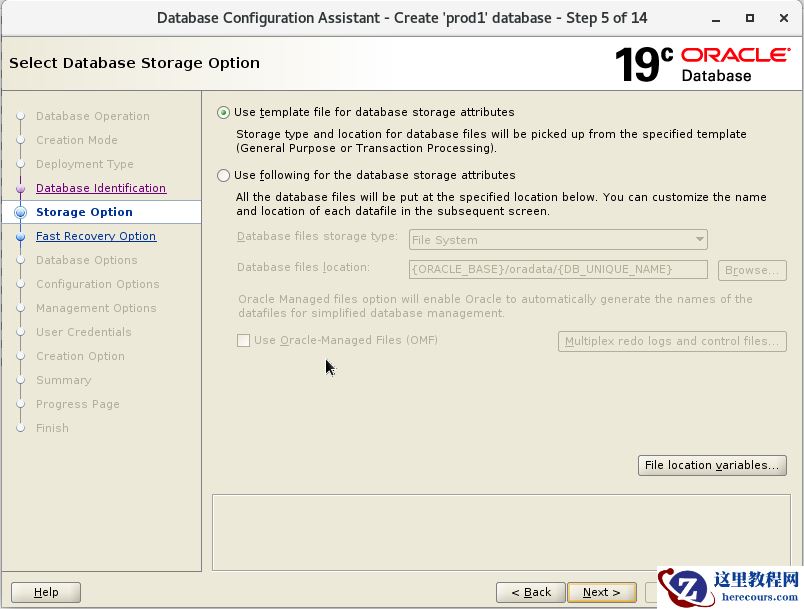Tick Use Oracle-Managed Files (OMF) checkbox

point(244,340)
